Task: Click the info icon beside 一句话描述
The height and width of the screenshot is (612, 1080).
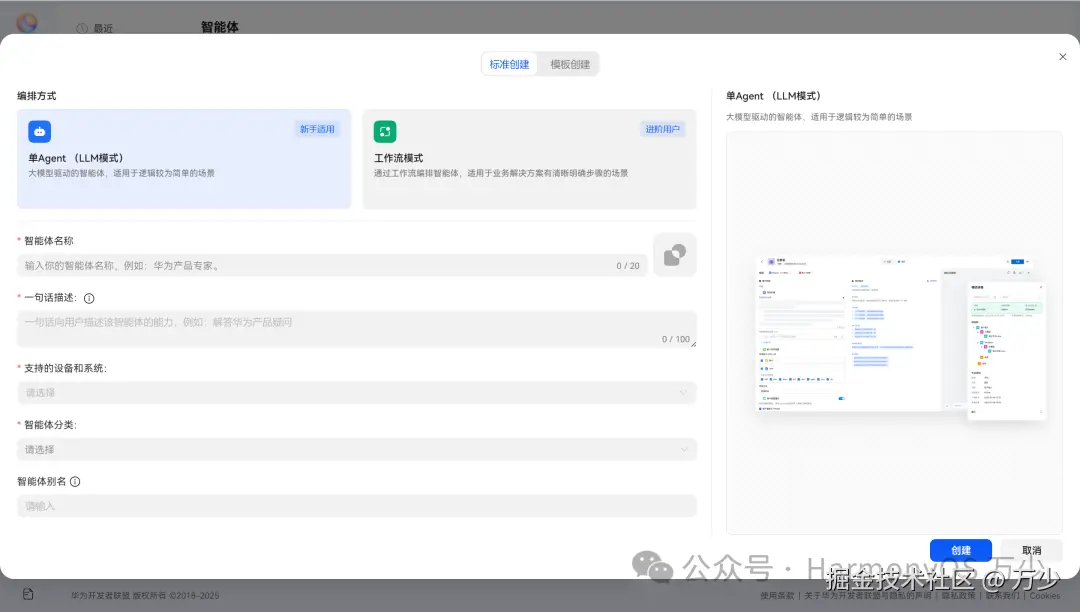Action: 89,298
